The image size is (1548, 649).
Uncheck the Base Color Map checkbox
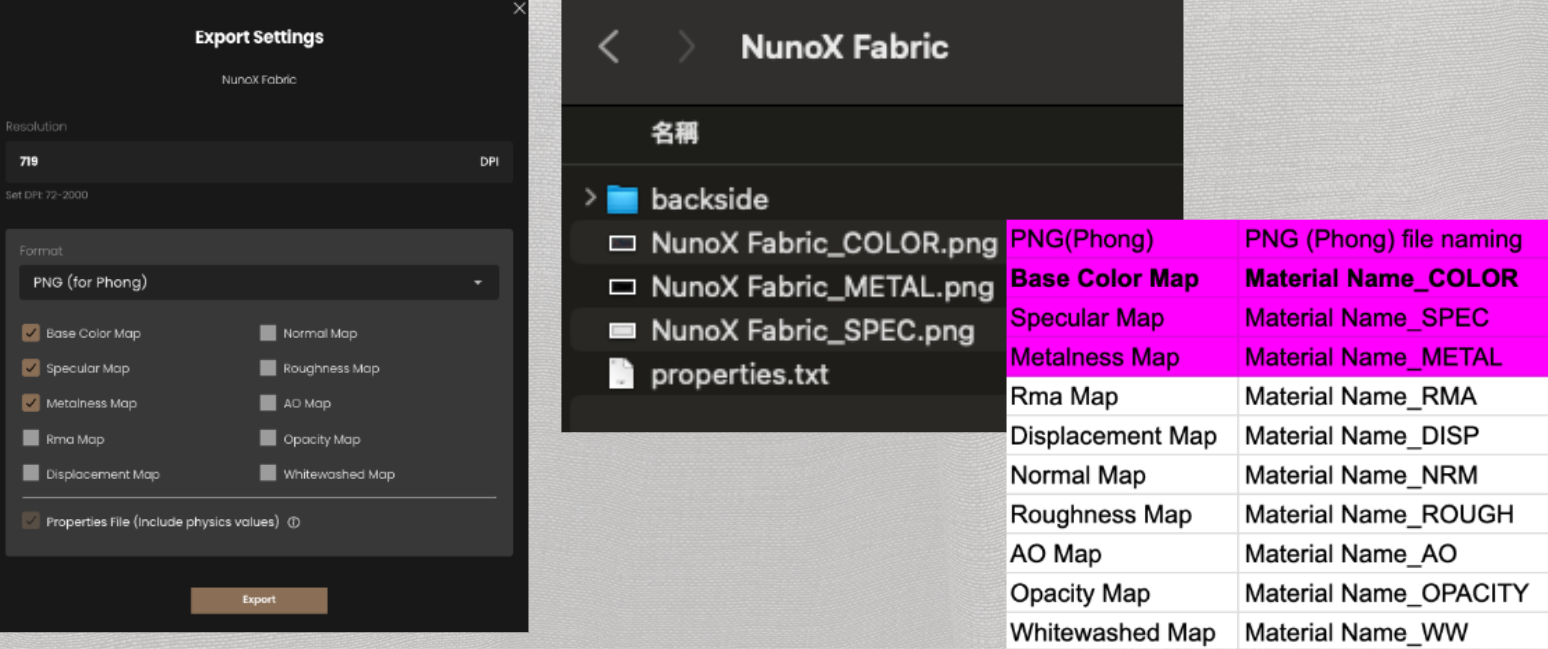coord(31,333)
